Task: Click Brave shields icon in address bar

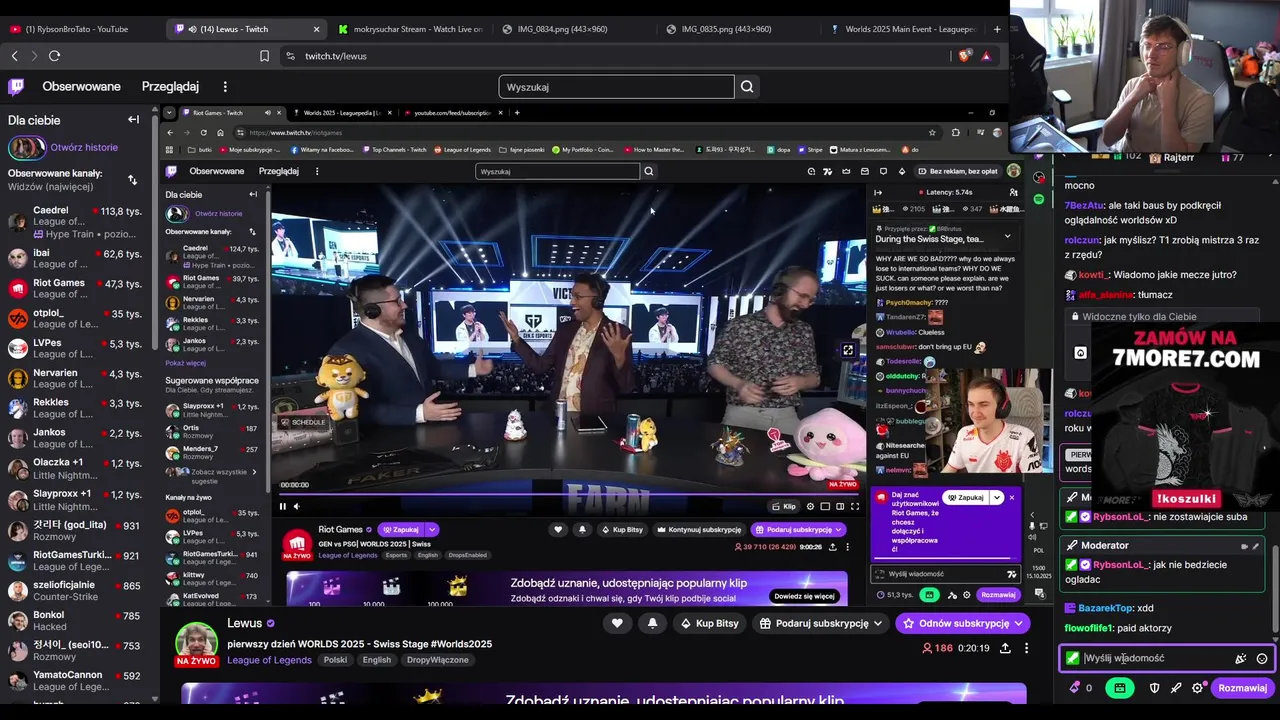Action: pos(964,56)
